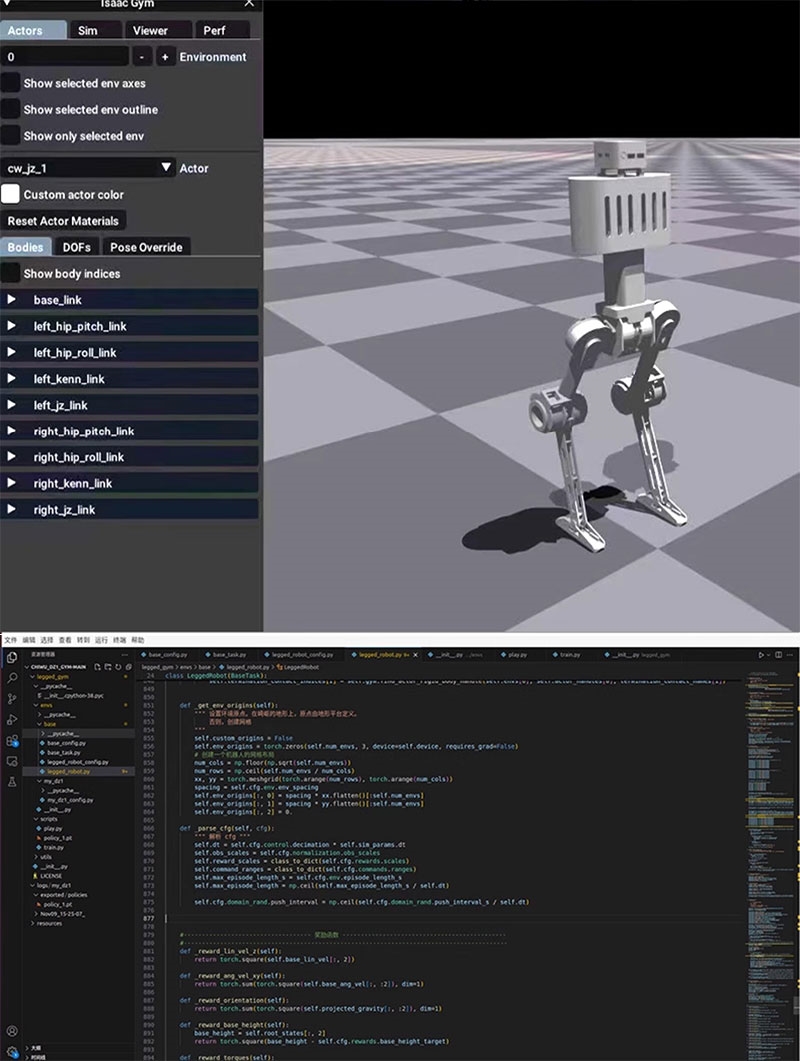Open the Accounts icon in activity bar
This screenshot has width=800, height=1061.
tap(12, 1030)
